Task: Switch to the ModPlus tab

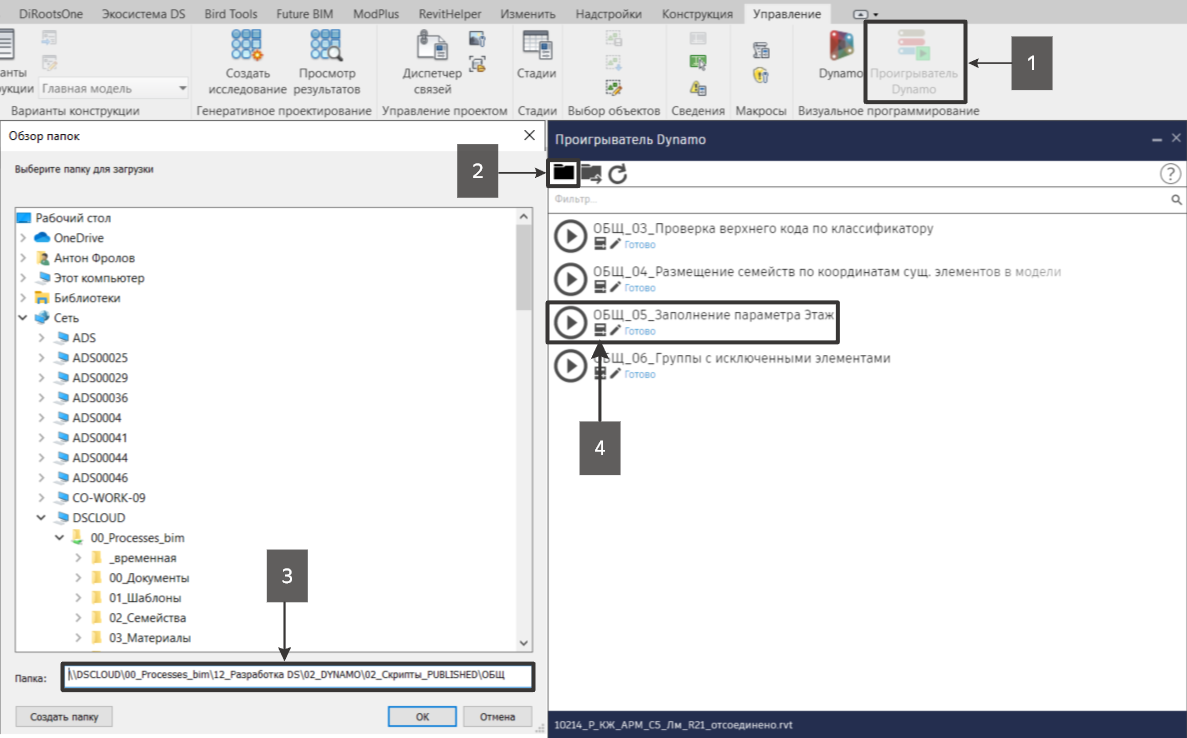Action: [x=375, y=14]
